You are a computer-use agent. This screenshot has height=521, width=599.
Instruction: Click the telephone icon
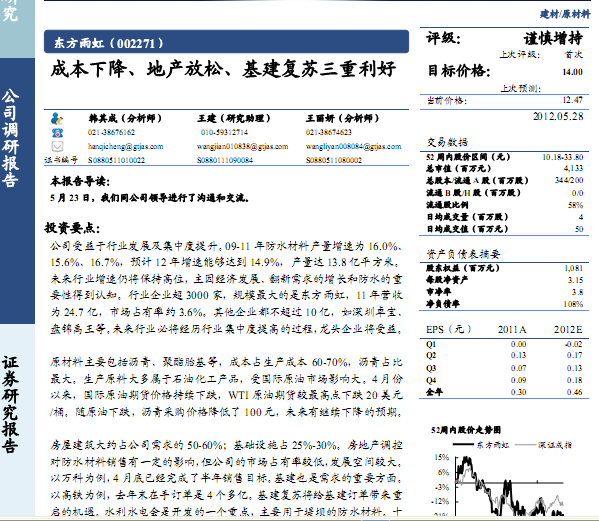57,133
